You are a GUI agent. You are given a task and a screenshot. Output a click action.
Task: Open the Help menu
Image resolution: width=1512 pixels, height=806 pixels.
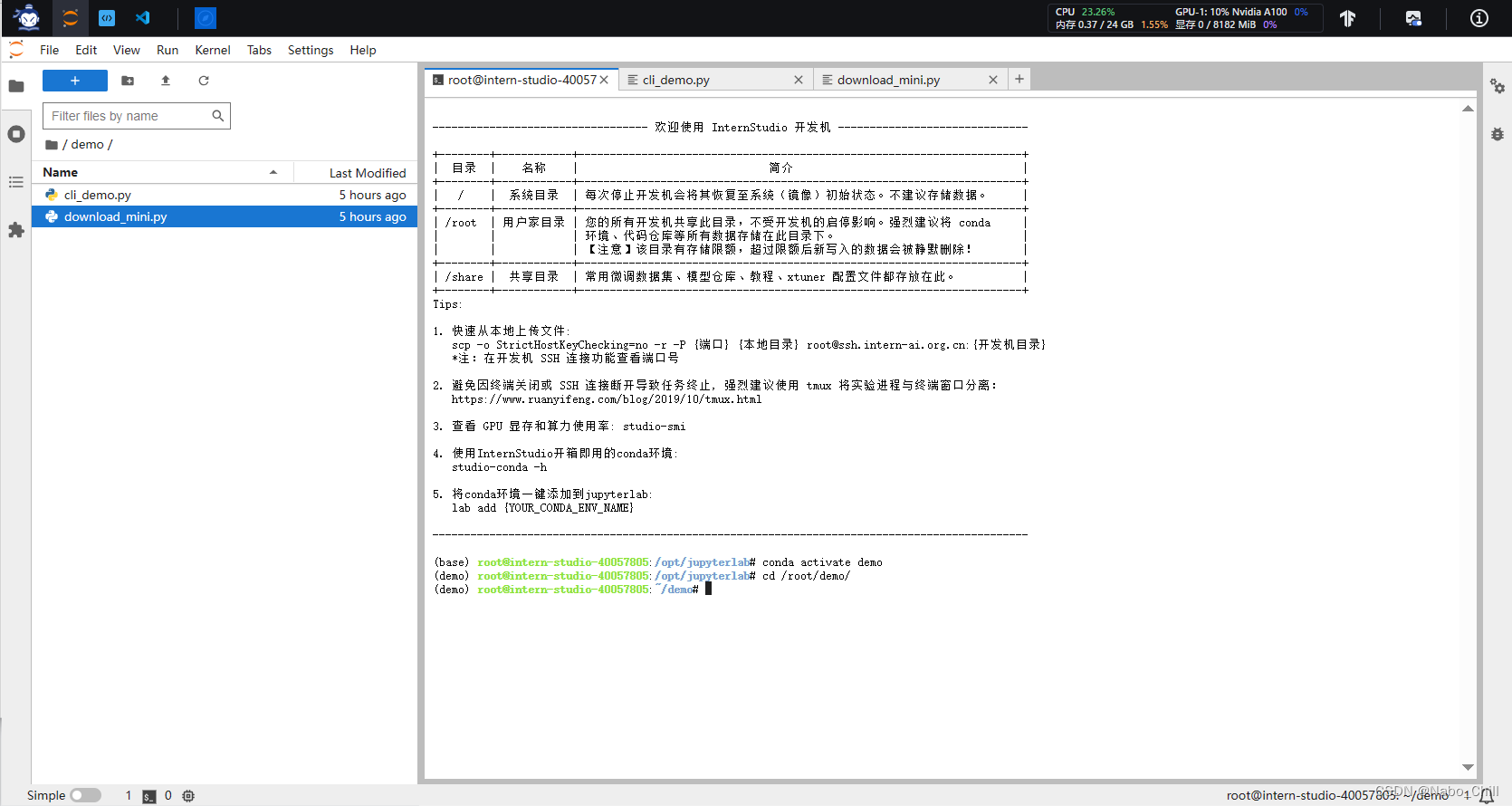pyautogui.click(x=363, y=50)
